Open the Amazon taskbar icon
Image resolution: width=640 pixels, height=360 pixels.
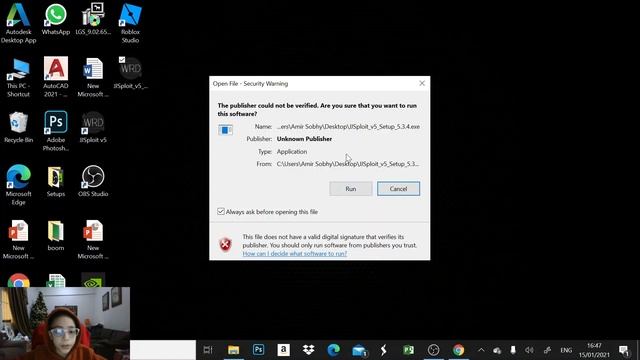283,350
